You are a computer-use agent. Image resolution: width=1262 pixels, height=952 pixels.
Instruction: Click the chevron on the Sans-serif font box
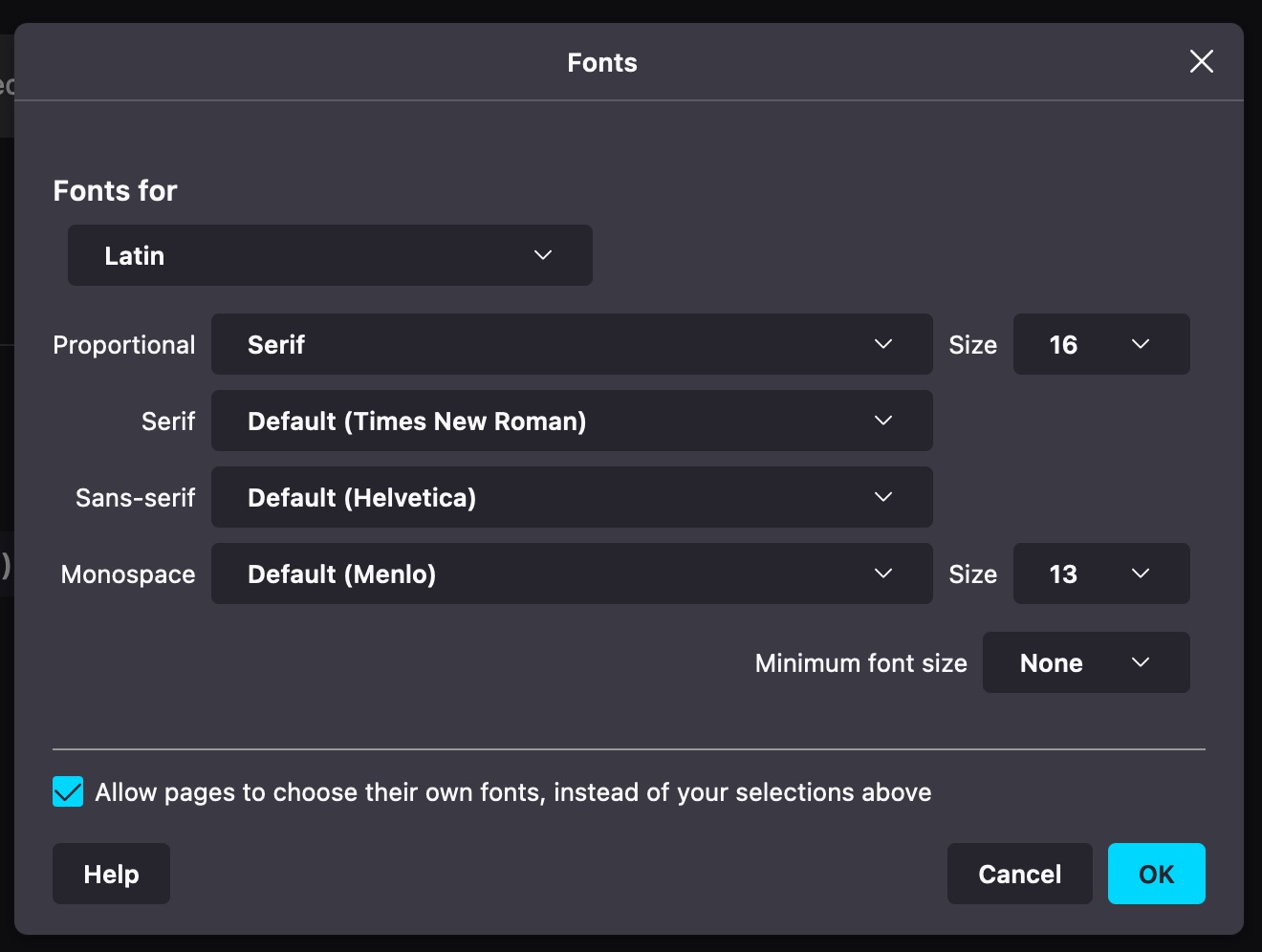pos(882,497)
